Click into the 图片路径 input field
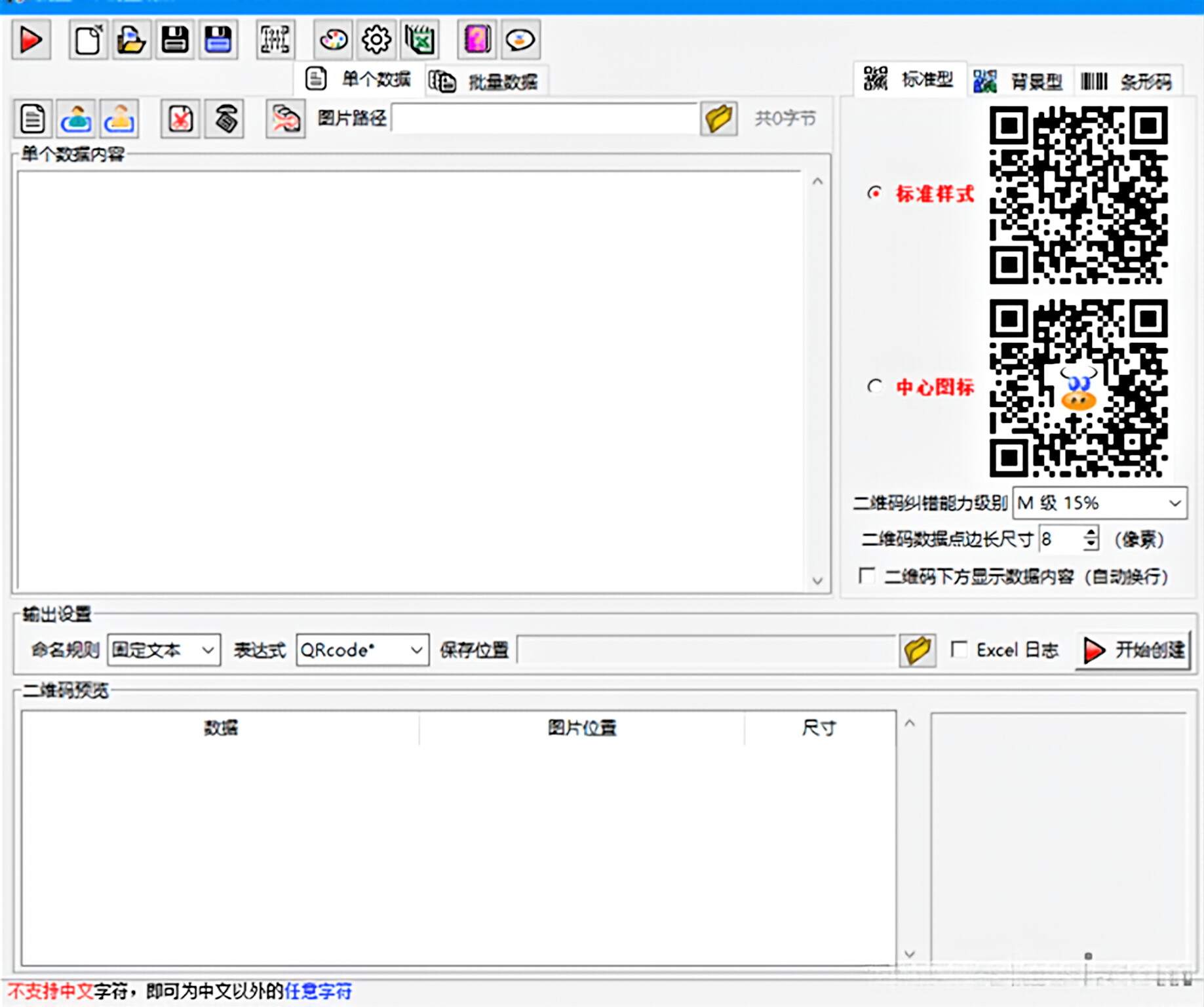 click(x=545, y=119)
